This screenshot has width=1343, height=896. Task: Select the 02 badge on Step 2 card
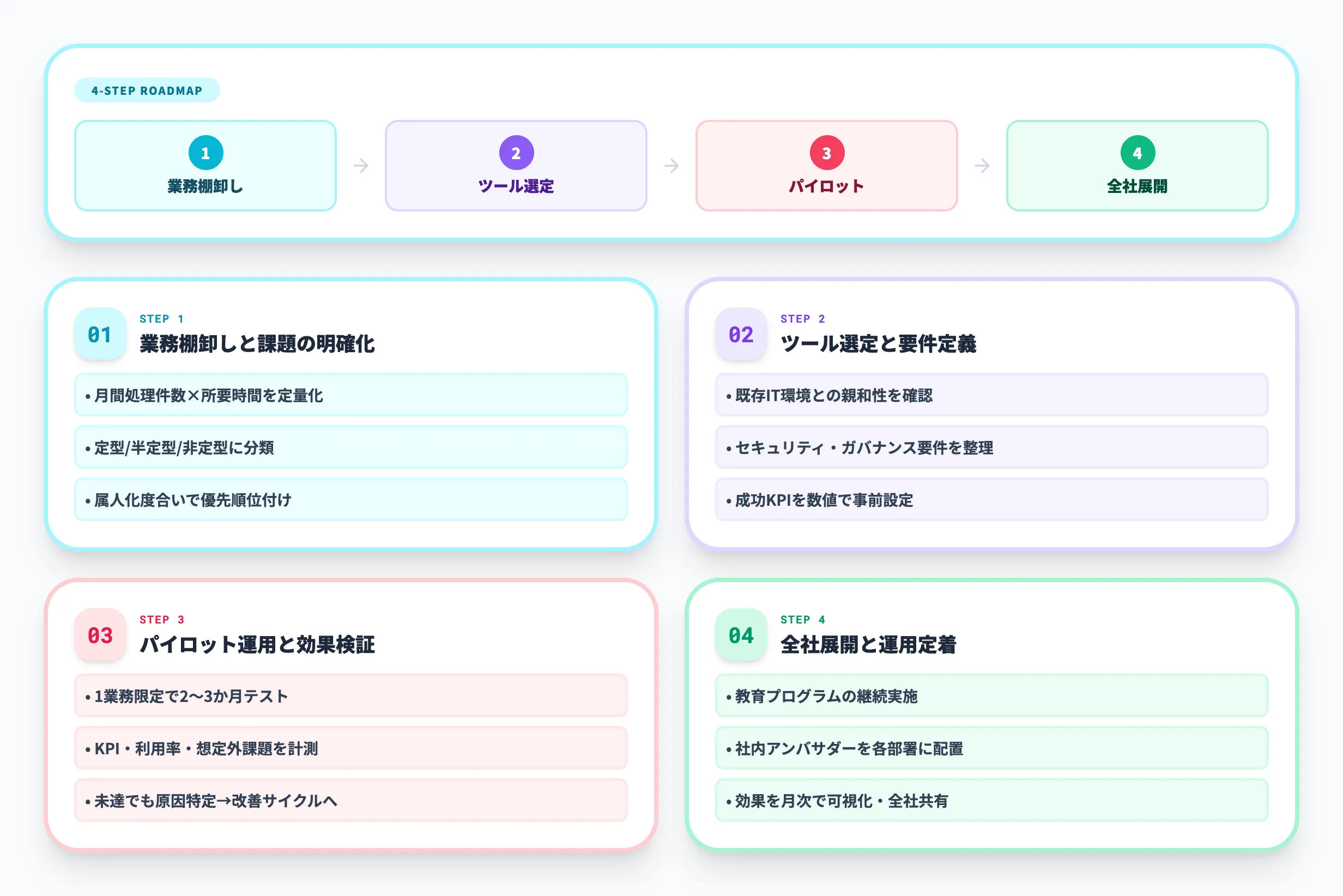click(740, 334)
